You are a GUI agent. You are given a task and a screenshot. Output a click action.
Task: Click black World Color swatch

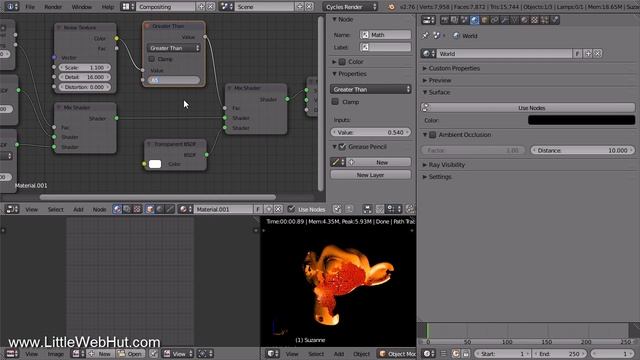[582, 120]
